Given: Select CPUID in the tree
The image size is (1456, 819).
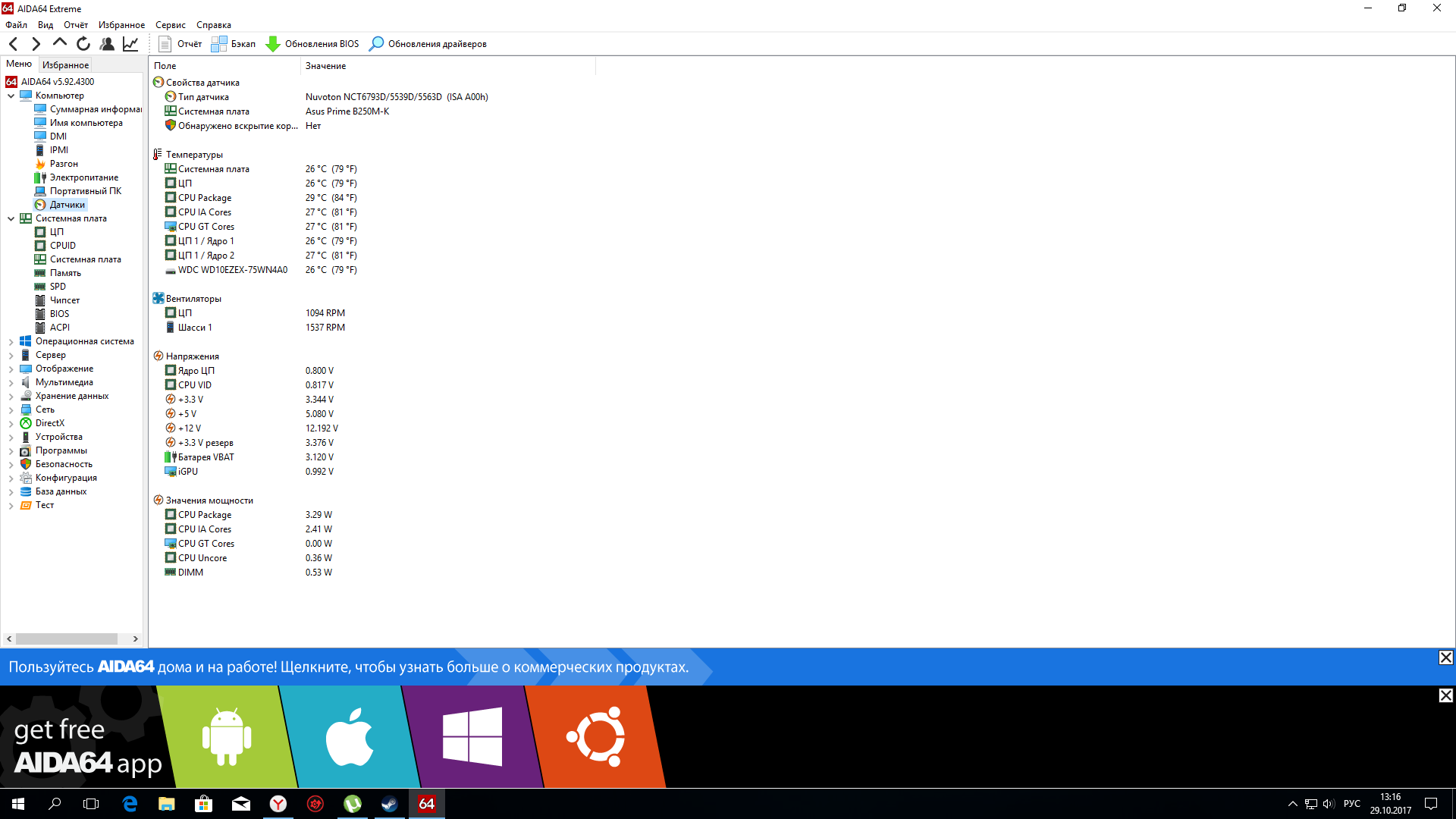Looking at the screenshot, I should click(62, 246).
